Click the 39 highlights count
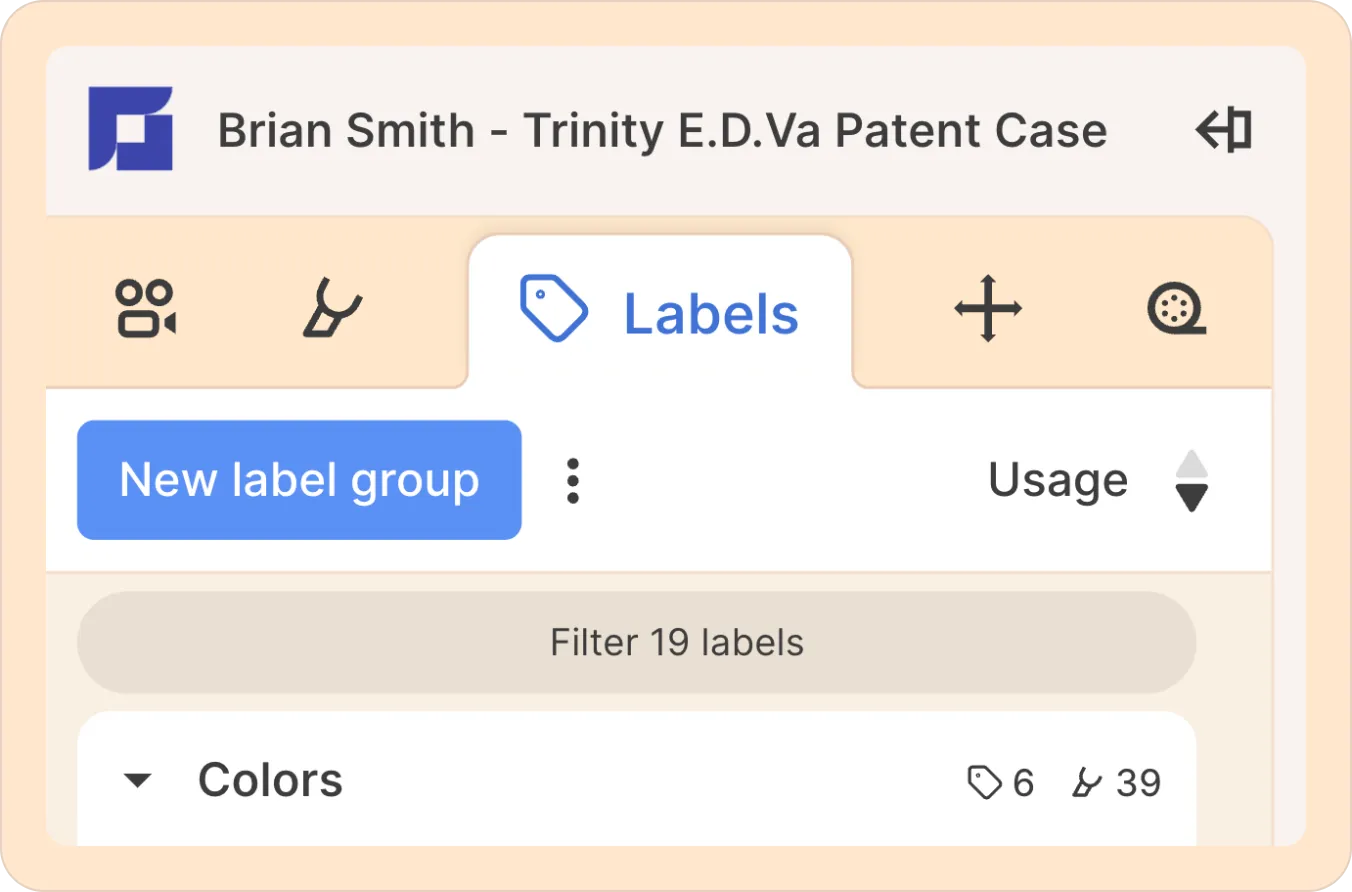The height and width of the screenshot is (892, 1352). point(1138,783)
